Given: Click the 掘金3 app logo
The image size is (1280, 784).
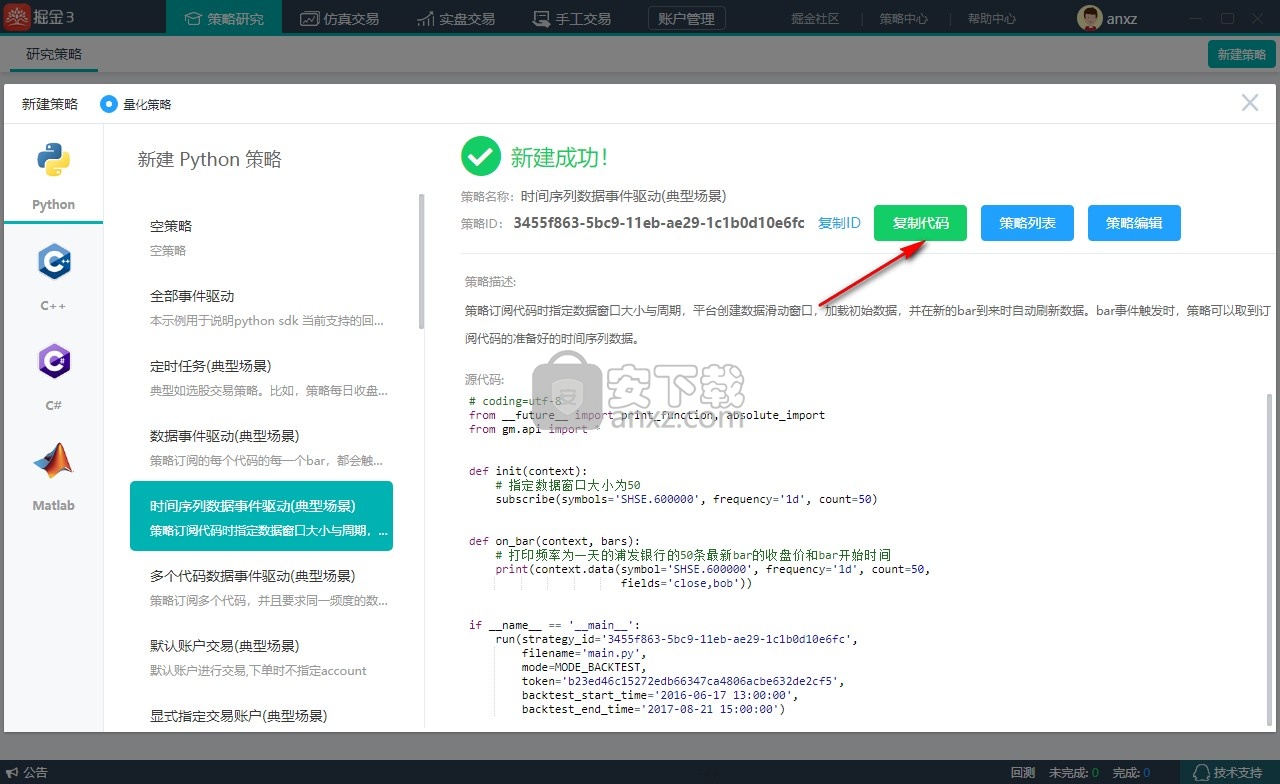Looking at the screenshot, I should [18, 18].
